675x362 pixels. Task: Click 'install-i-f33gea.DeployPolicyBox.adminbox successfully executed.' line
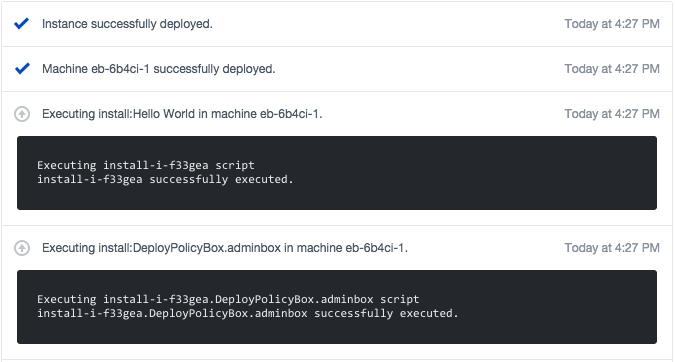248,313
